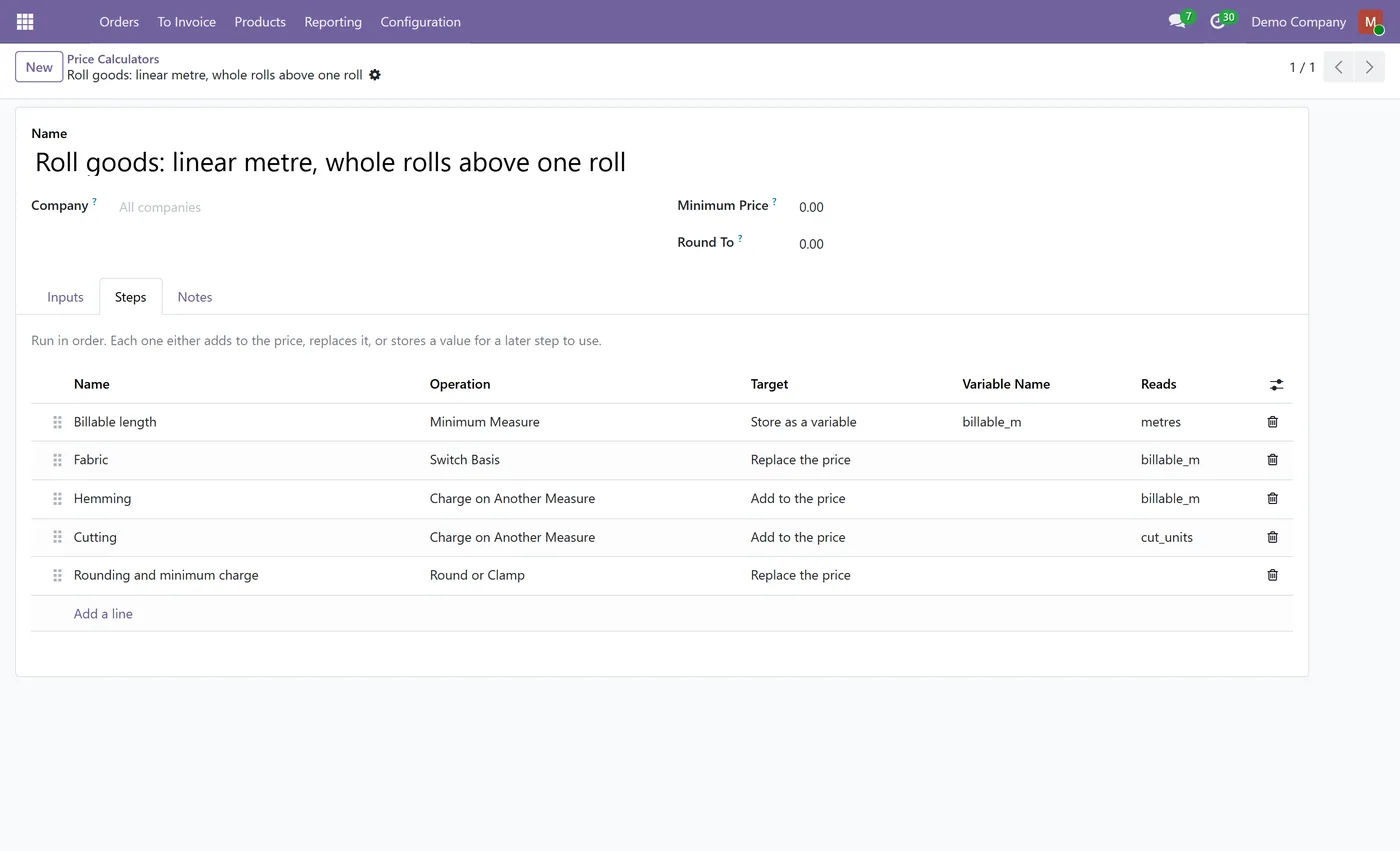Select the Round or Clamp operation cell
Viewport: 1400px width, 851px height.
click(582, 575)
